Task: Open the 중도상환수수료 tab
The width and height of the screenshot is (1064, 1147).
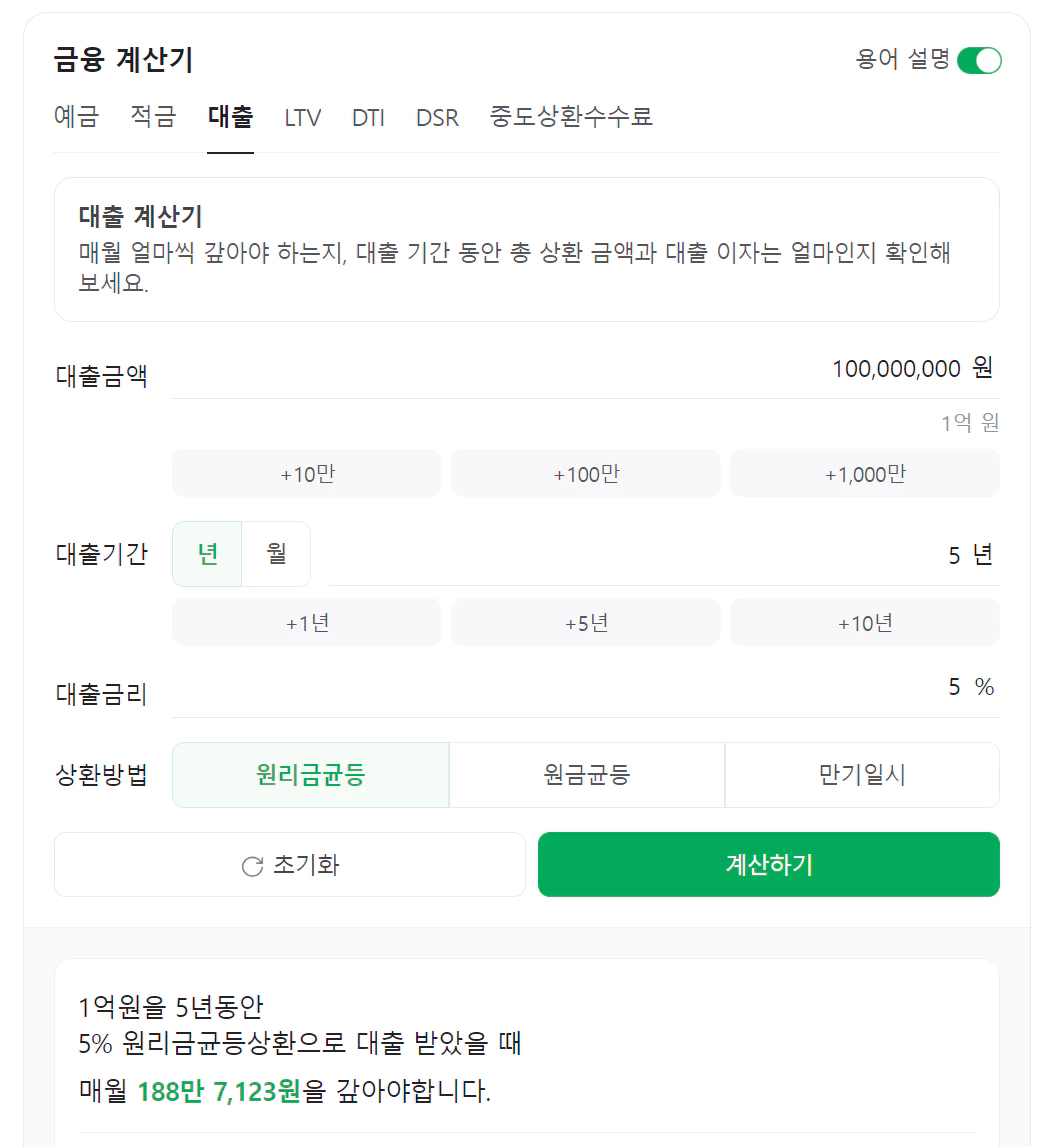Action: 569,117
